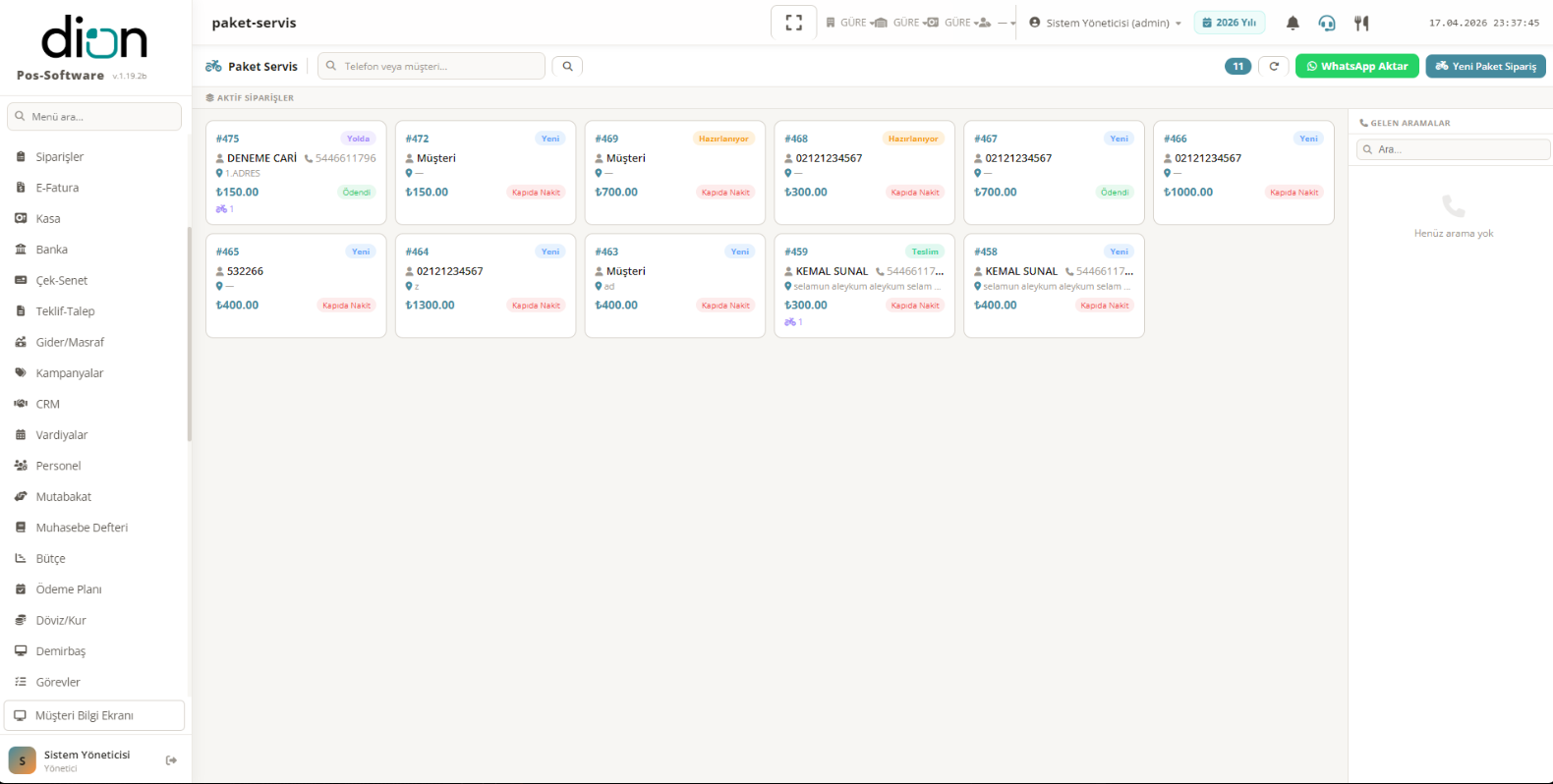Toggle fullscreen mode icon
Image resolution: width=1553 pixels, height=784 pixels.
[x=794, y=23]
